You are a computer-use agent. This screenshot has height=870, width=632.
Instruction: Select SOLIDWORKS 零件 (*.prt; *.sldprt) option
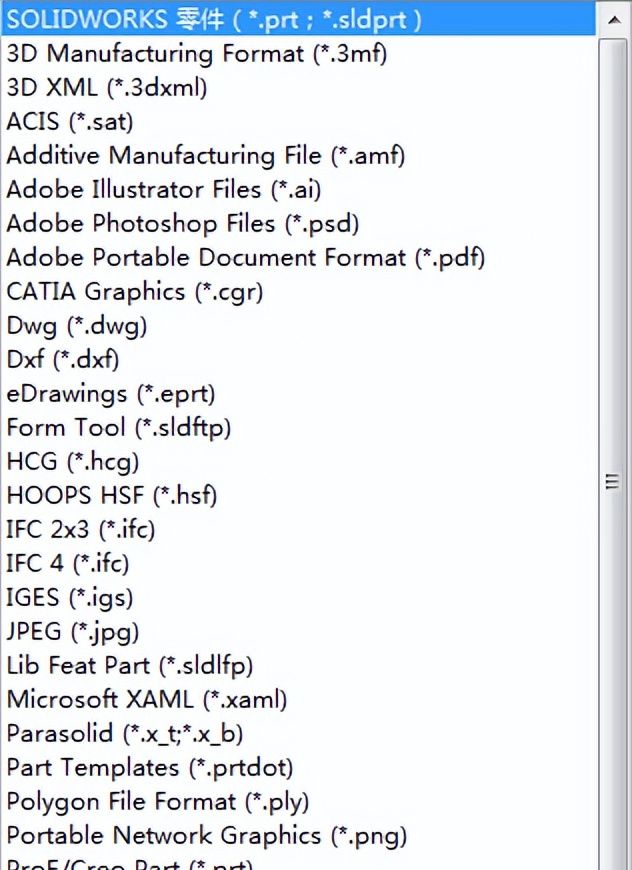click(214, 19)
